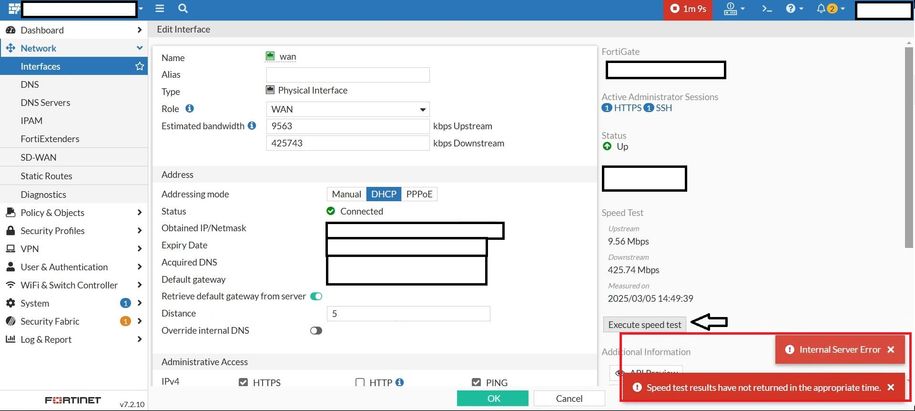This screenshot has height=411, width=915.
Task: Click the Upstream bandwidth field 9563
Action: (x=348, y=126)
